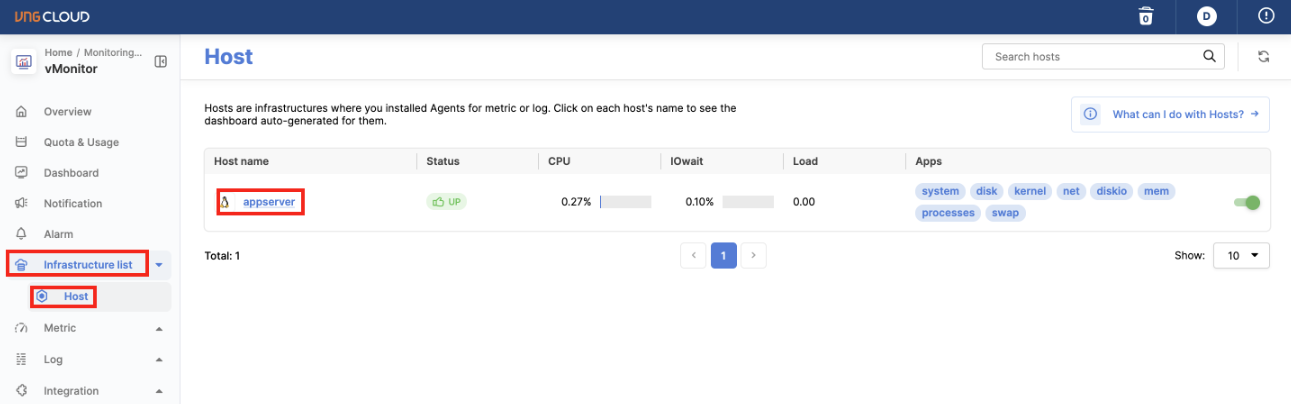The height and width of the screenshot is (404, 1291).
Task: Click the search magnifier icon
Action: click(1209, 57)
